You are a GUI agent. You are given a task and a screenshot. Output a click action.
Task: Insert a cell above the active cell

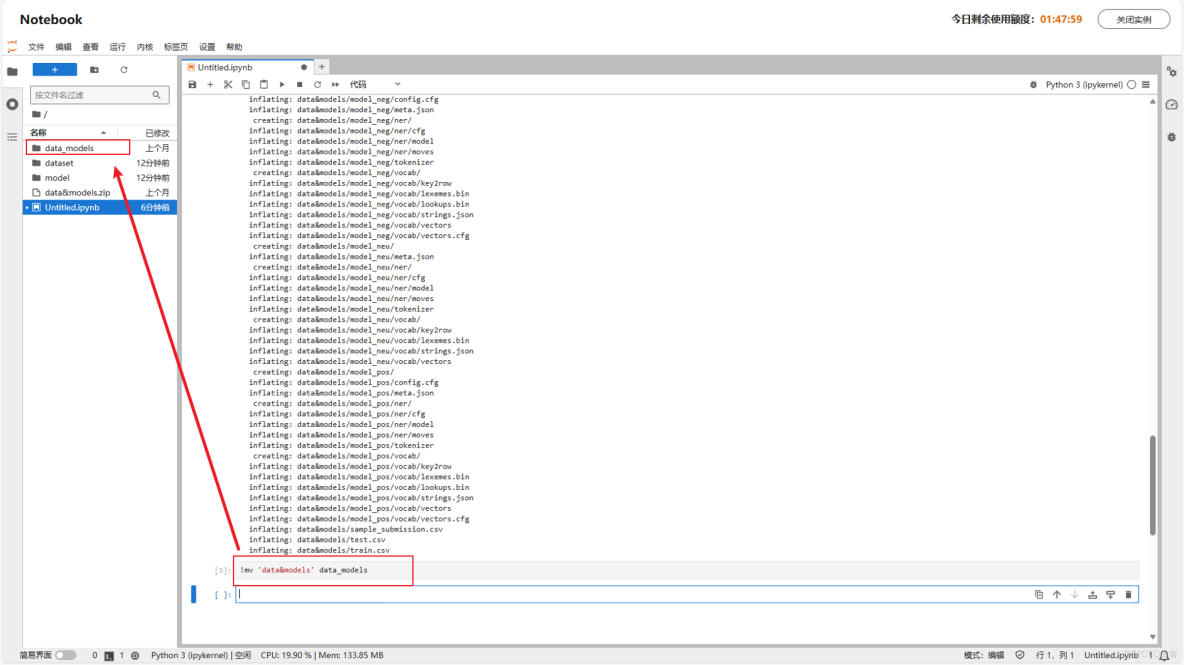point(1093,595)
